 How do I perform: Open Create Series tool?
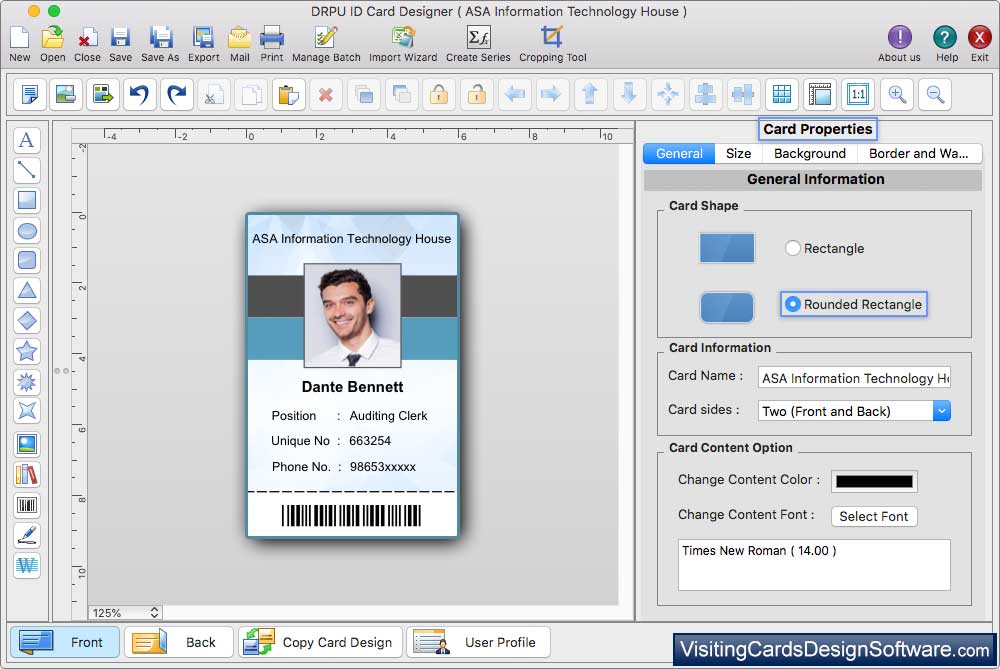(478, 43)
